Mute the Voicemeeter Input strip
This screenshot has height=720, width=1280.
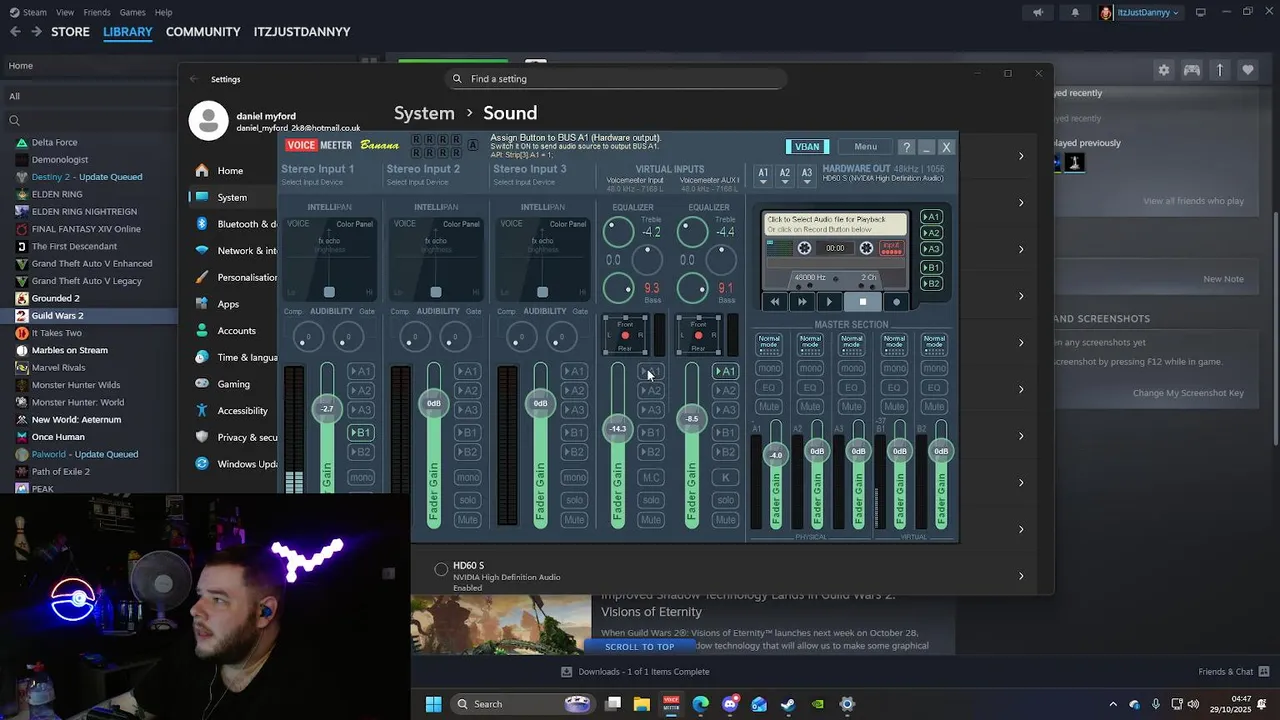[651, 520]
